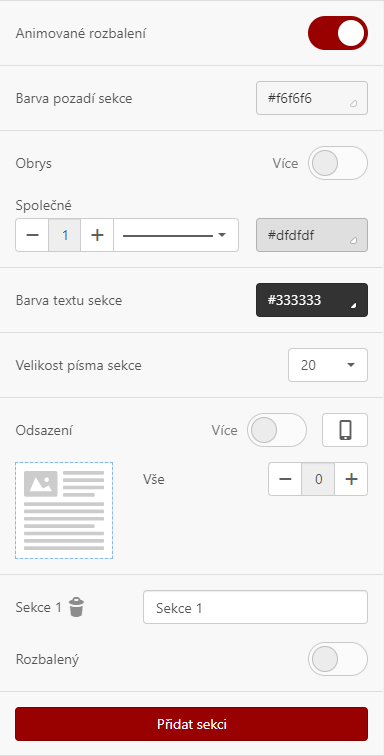Decrease the Obrys border width with minus
This screenshot has width=384, height=756.
tap(32, 235)
